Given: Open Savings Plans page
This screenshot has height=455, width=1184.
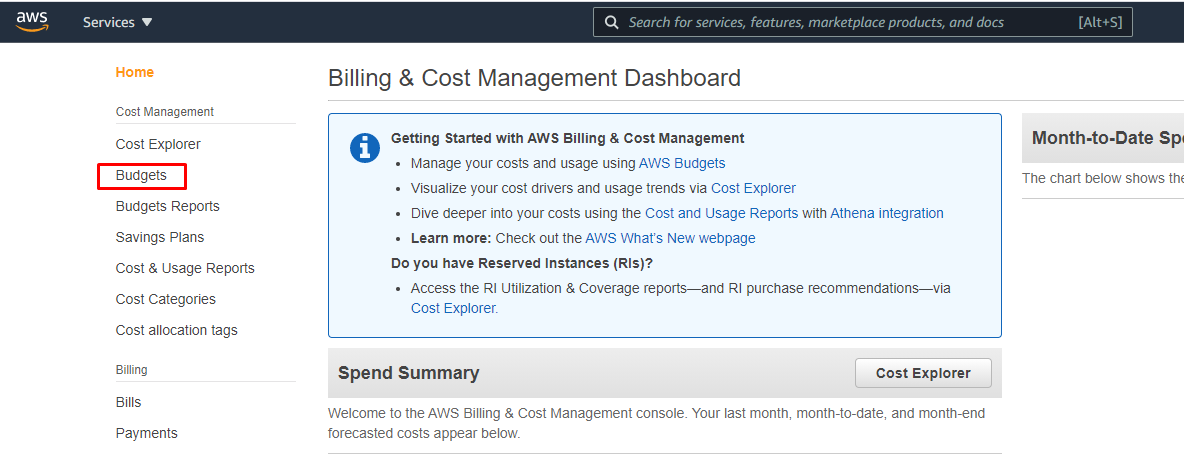Looking at the screenshot, I should tap(160, 237).
